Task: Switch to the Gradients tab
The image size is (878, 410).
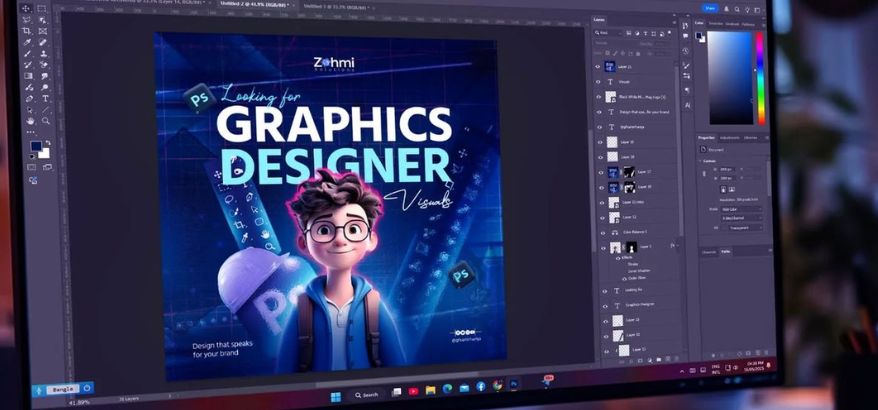Action: pos(732,24)
